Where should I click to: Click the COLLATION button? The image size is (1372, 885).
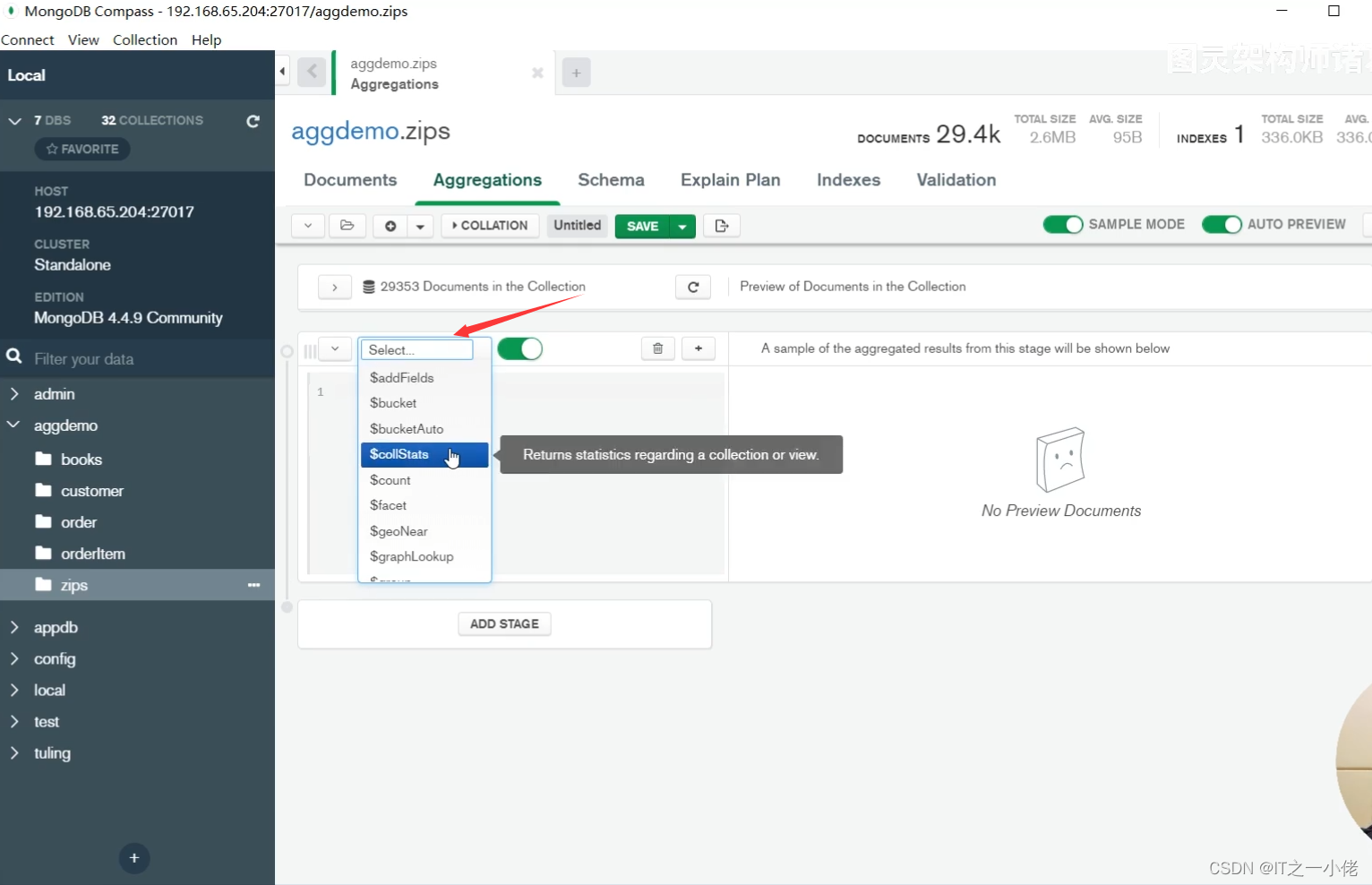(x=490, y=226)
